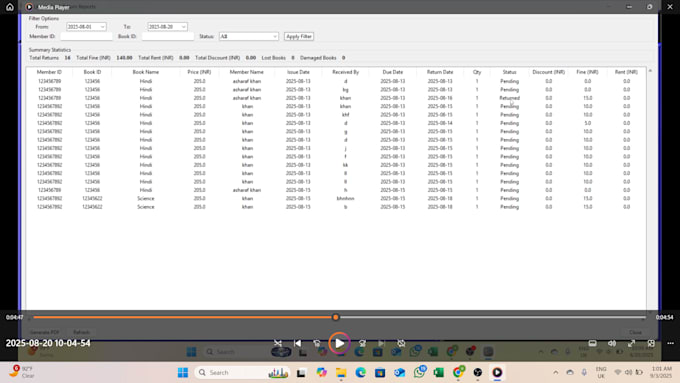Open the system volume tray icon
This screenshot has width=680, height=383.
628,373
